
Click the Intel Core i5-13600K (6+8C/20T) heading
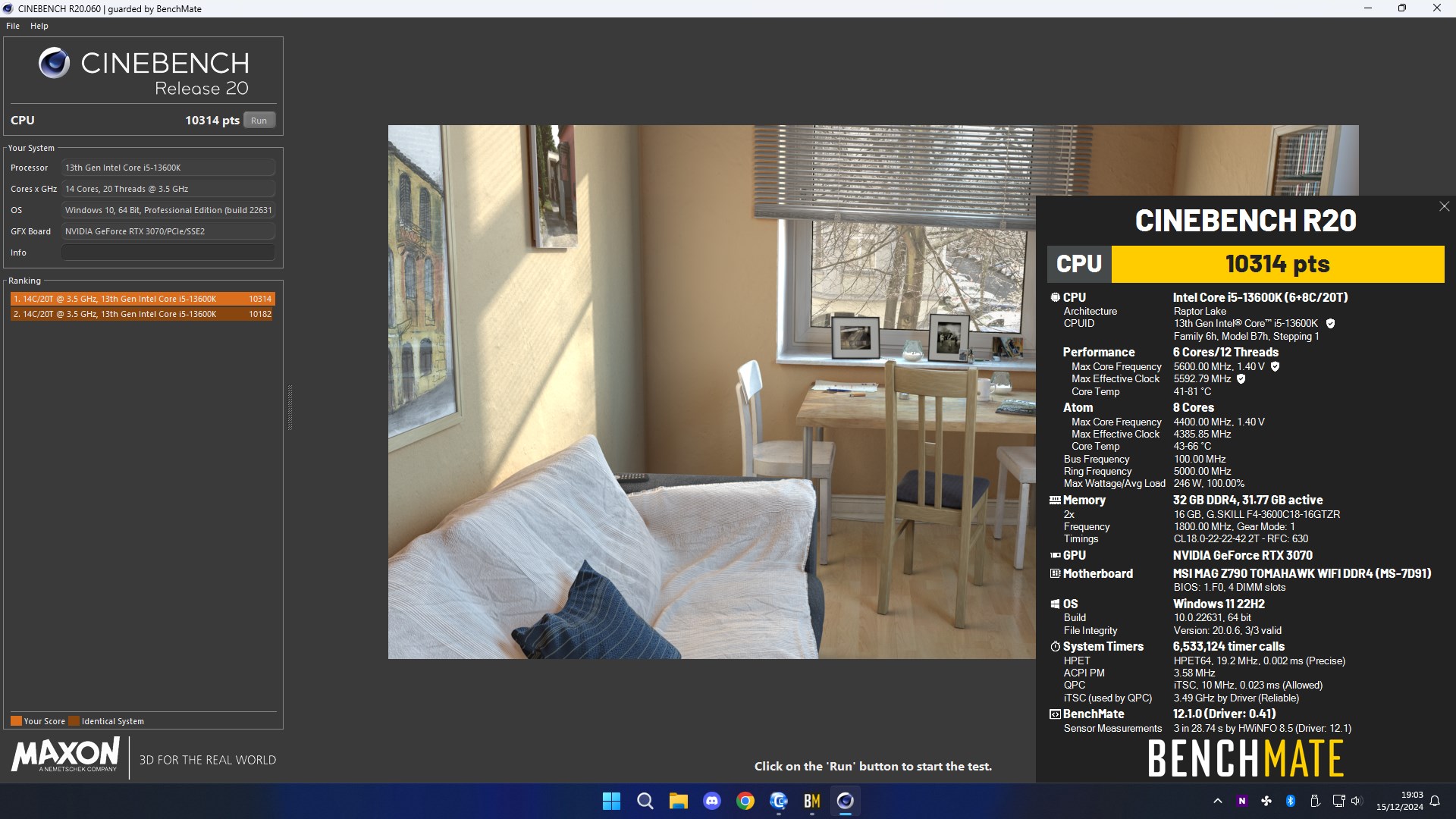[1260, 298]
